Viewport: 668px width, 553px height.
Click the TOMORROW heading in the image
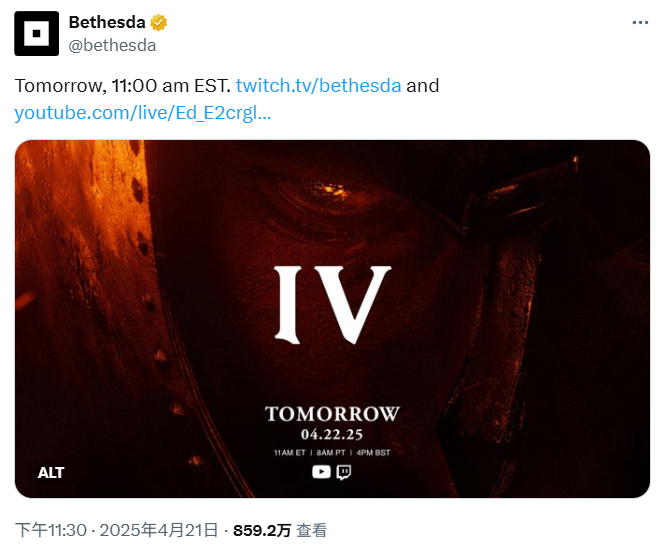click(x=332, y=413)
